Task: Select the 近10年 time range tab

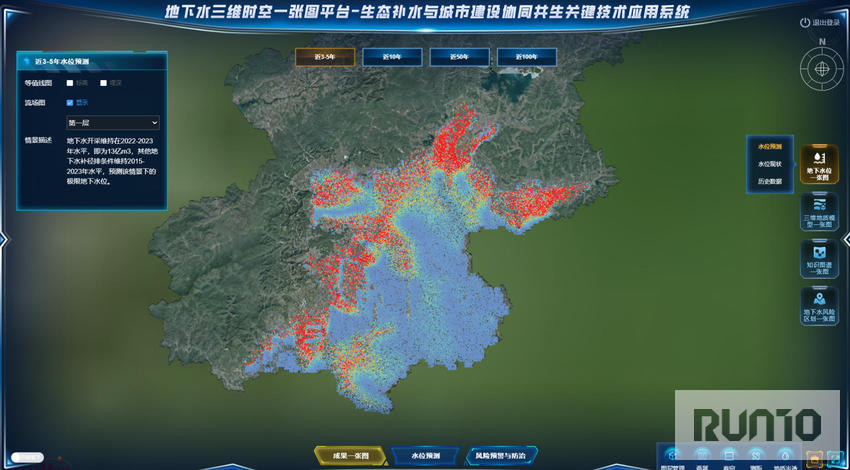Action: pyautogui.click(x=392, y=57)
